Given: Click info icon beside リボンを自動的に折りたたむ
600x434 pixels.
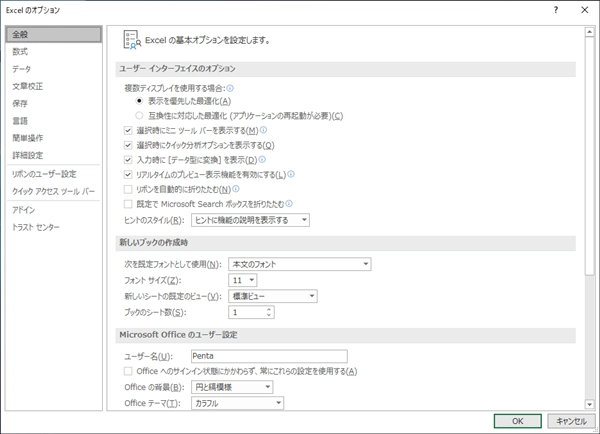Looking at the screenshot, I should [236, 189].
